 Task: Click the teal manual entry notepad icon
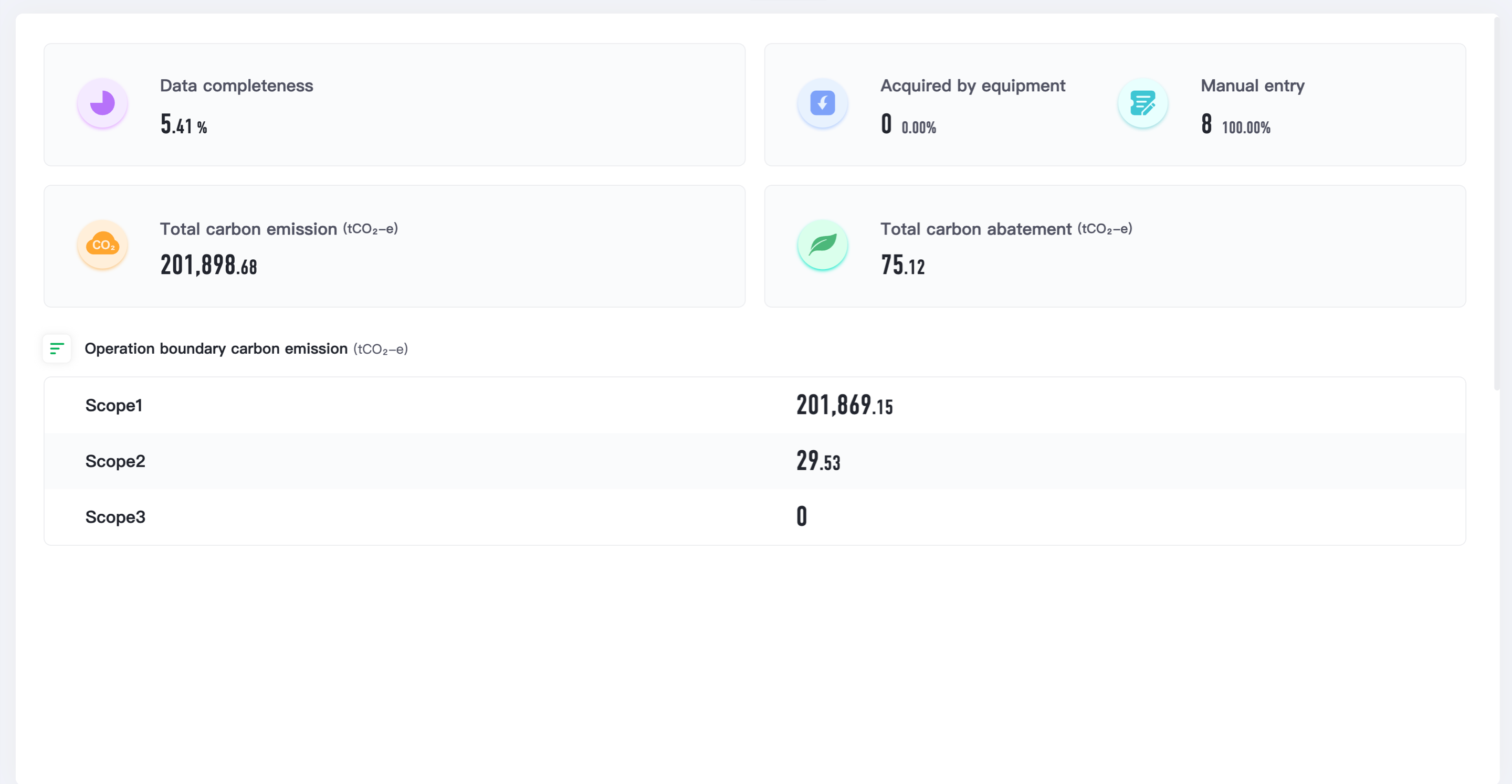click(1142, 103)
